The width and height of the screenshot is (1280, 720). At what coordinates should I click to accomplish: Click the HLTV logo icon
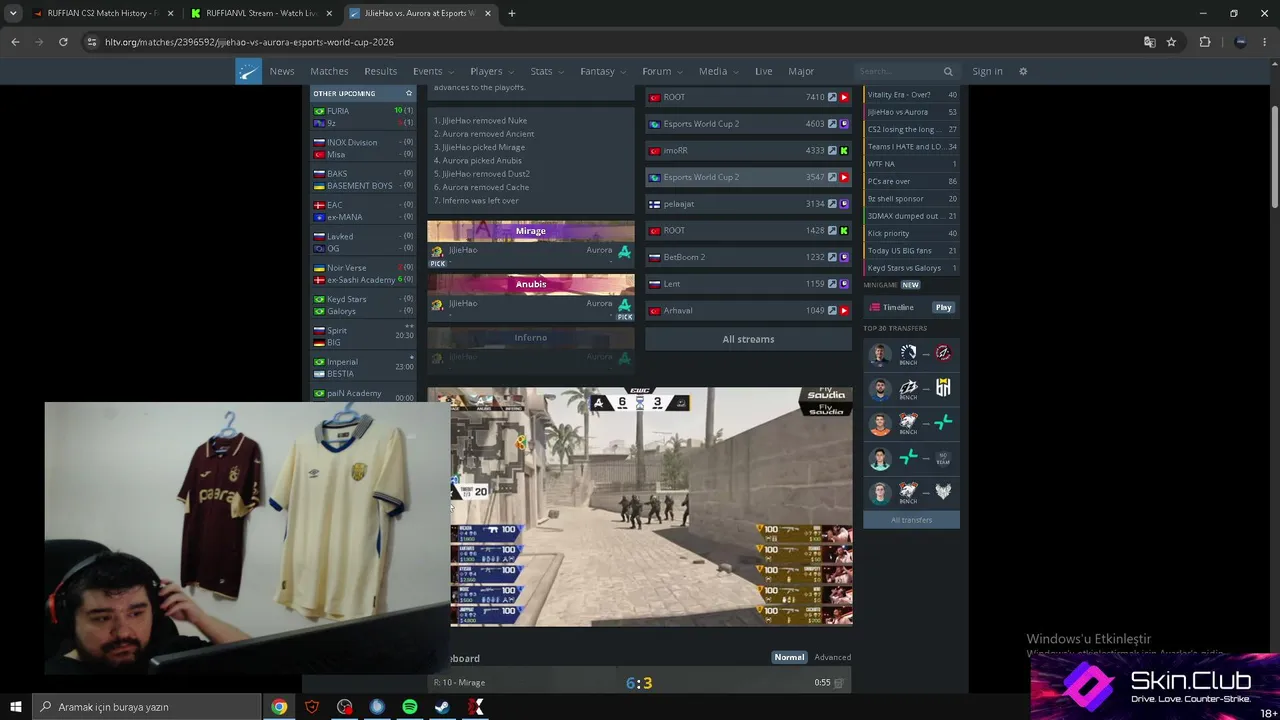[x=248, y=71]
